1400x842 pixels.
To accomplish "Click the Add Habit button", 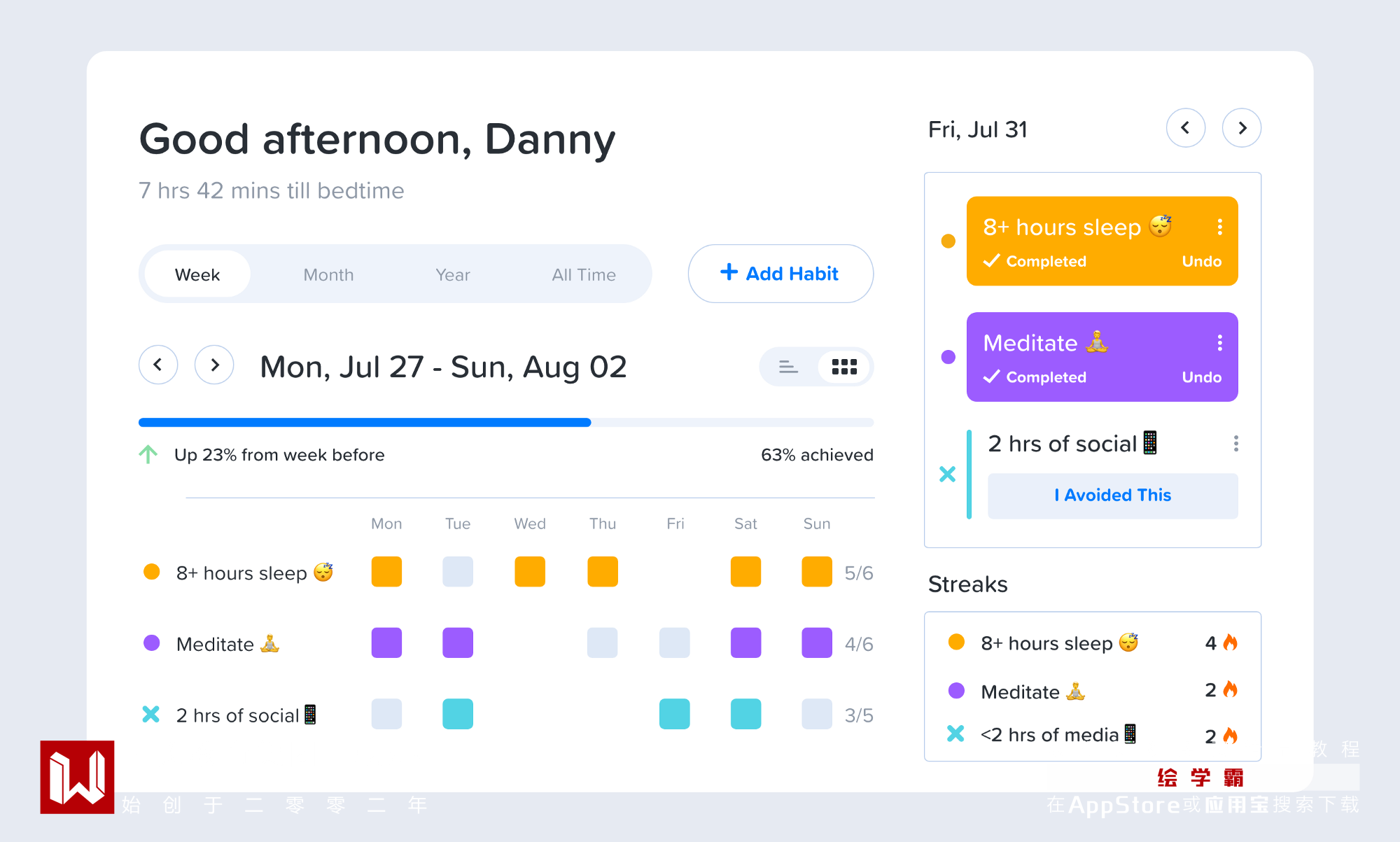I will tap(780, 274).
